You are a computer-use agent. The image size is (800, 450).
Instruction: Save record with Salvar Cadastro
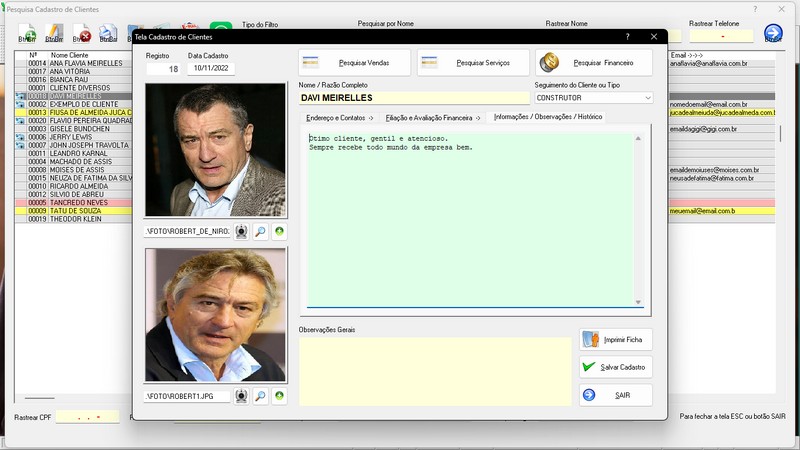pos(616,367)
